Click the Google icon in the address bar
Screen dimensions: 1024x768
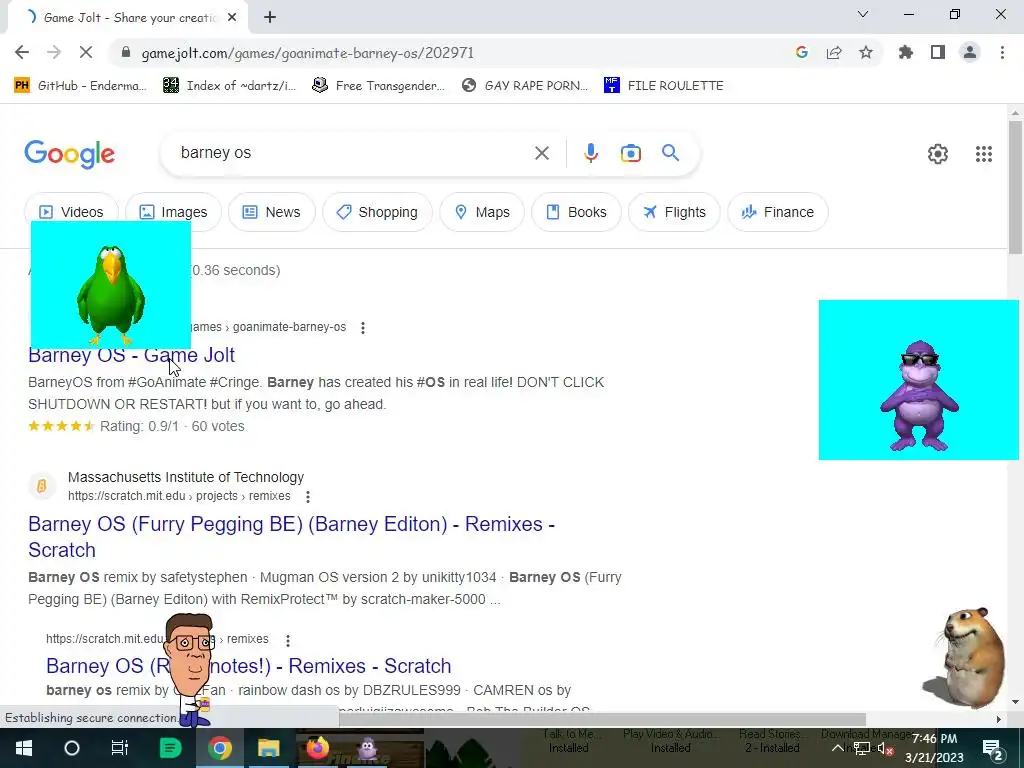802,53
